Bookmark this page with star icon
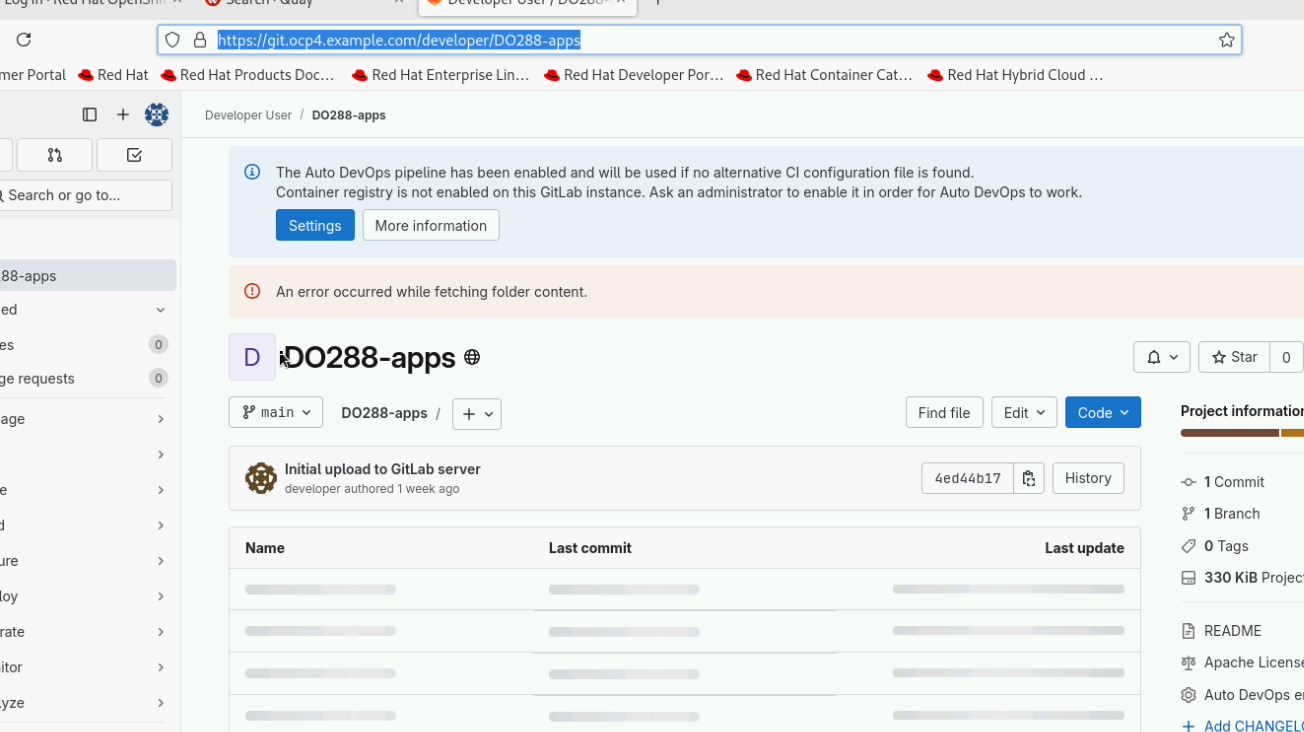Image resolution: width=1304 pixels, height=732 pixels. tap(1226, 40)
